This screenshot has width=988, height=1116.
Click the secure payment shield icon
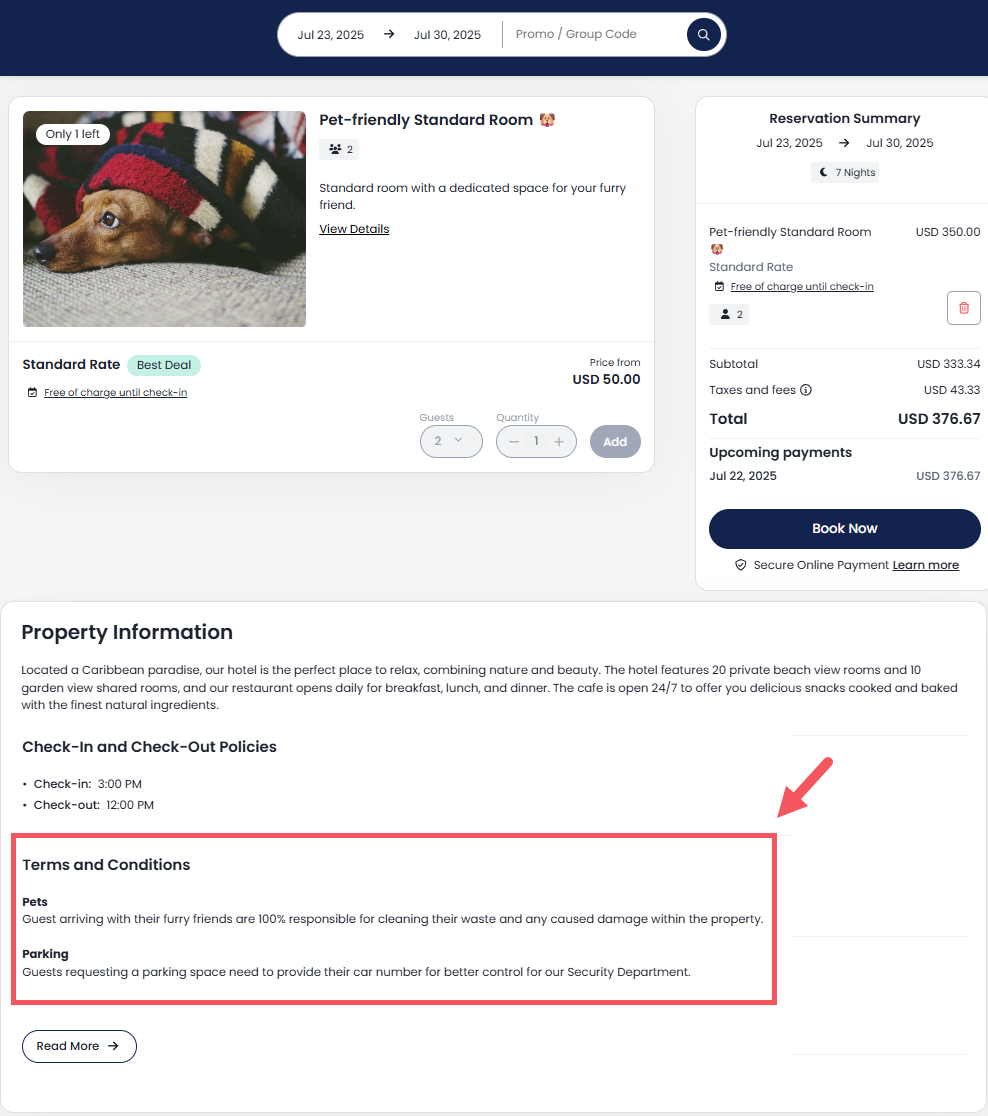(x=741, y=565)
